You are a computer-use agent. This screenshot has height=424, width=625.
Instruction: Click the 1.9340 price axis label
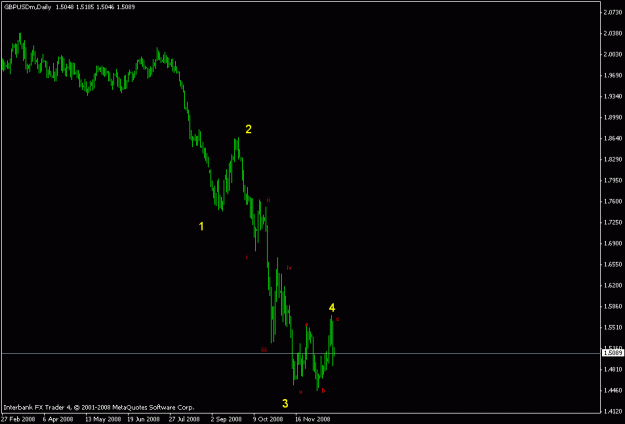click(x=613, y=96)
